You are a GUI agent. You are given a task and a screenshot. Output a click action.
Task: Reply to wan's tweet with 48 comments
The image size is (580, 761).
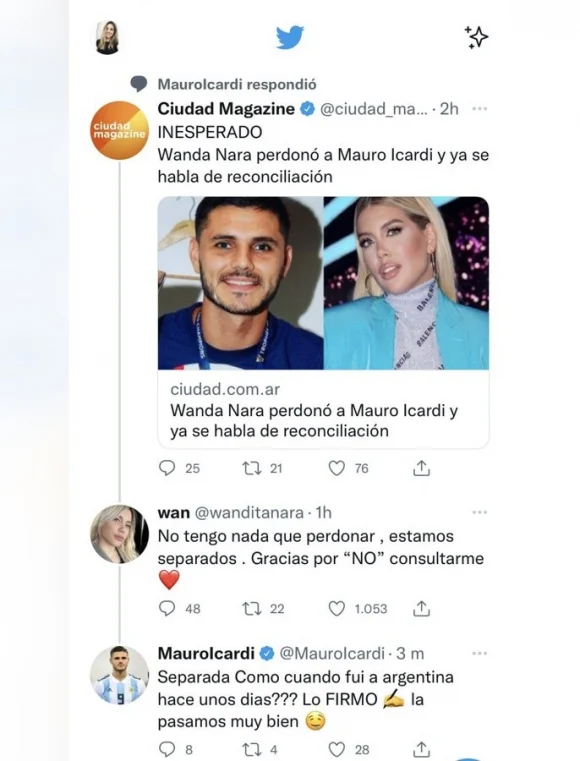[x=167, y=609]
